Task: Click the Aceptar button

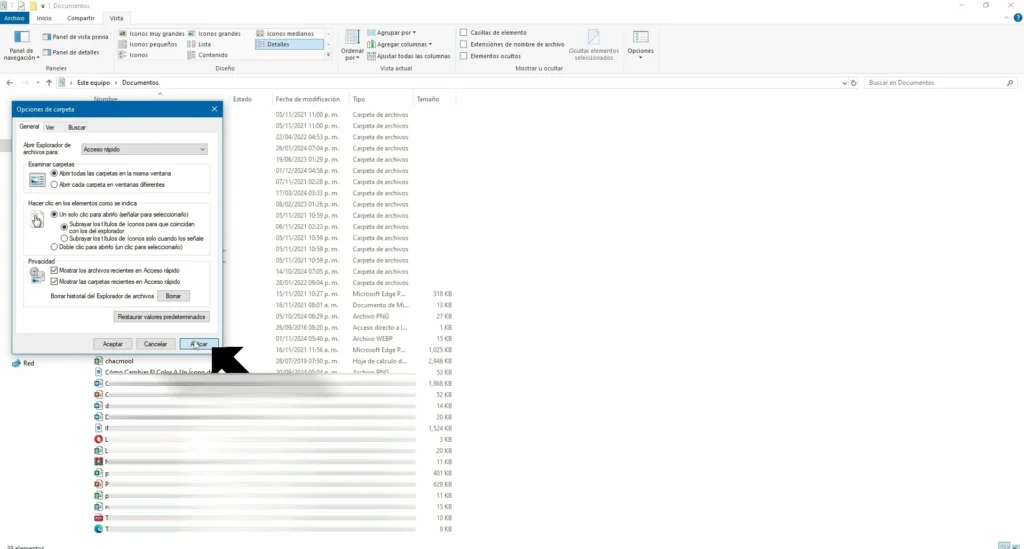Action: coord(112,344)
